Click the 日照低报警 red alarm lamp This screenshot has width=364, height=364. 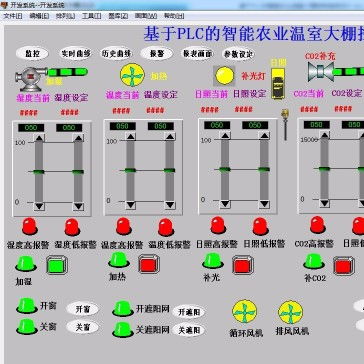[x=261, y=226]
